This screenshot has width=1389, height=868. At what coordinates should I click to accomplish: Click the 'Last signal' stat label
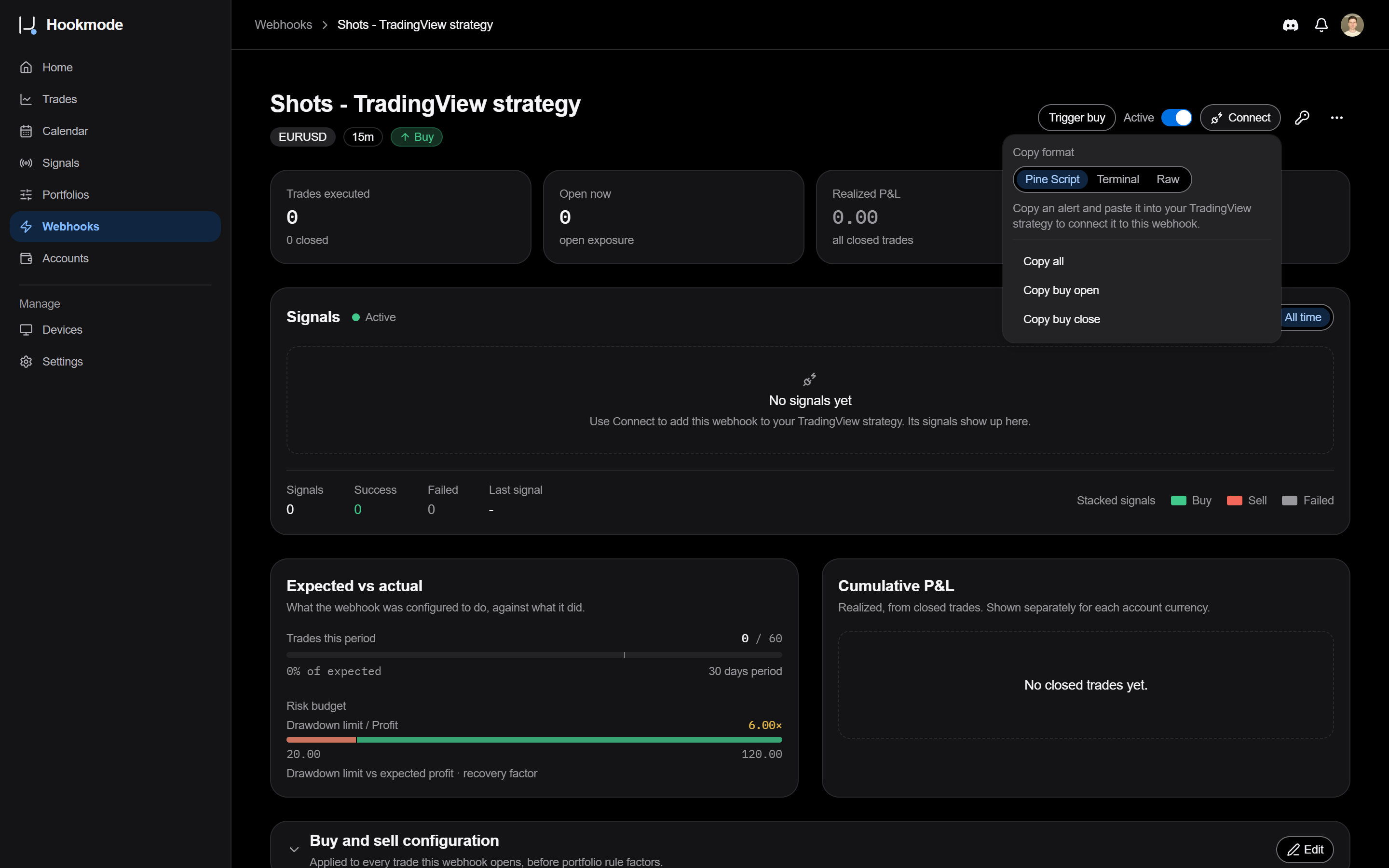point(516,489)
